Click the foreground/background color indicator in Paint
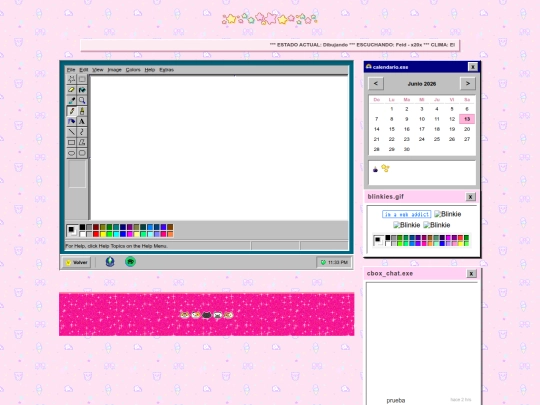The width and height of the screenshot is (540, 405). coord(72,230)
